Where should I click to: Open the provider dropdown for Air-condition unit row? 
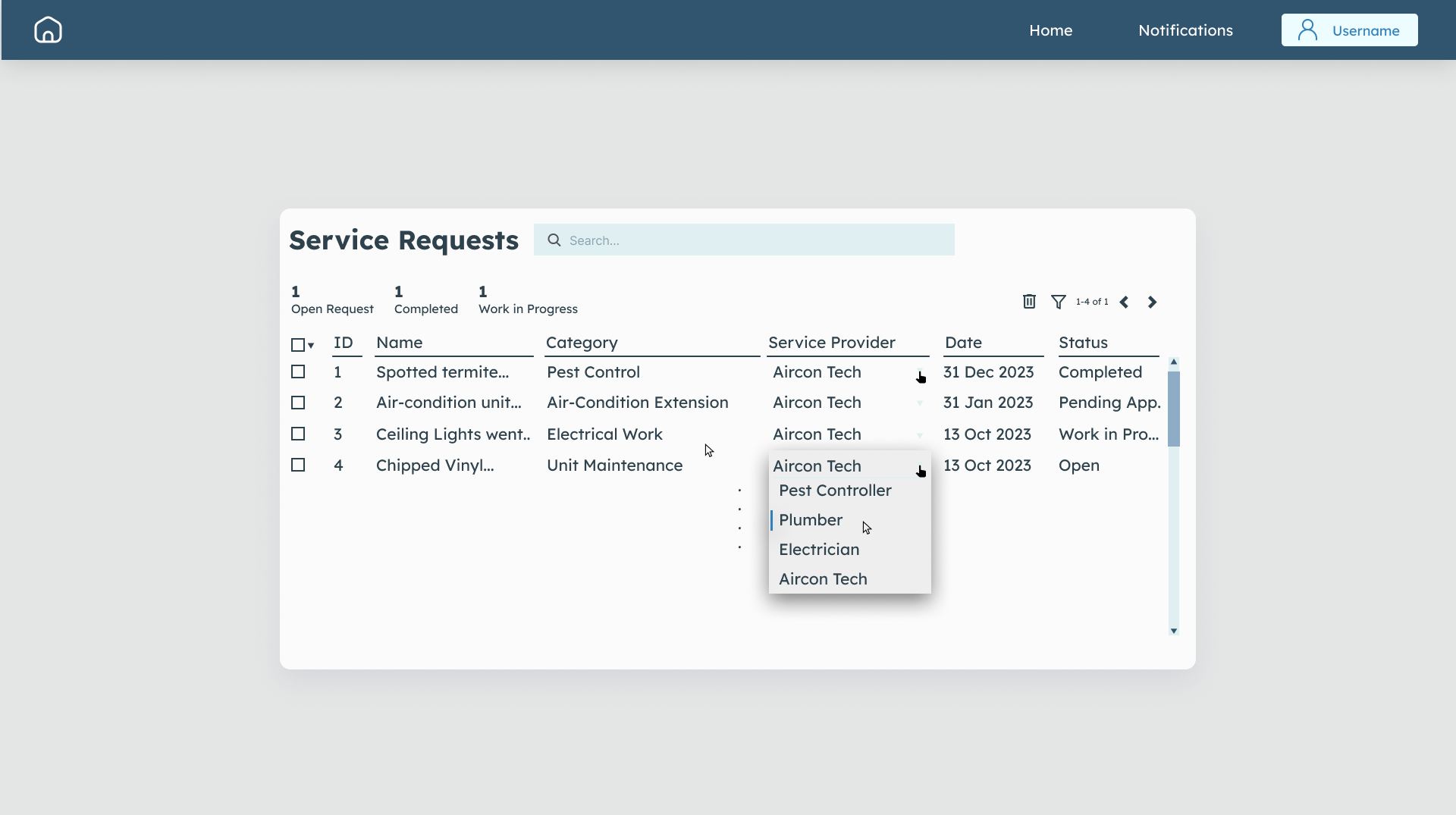pos(918,403)
